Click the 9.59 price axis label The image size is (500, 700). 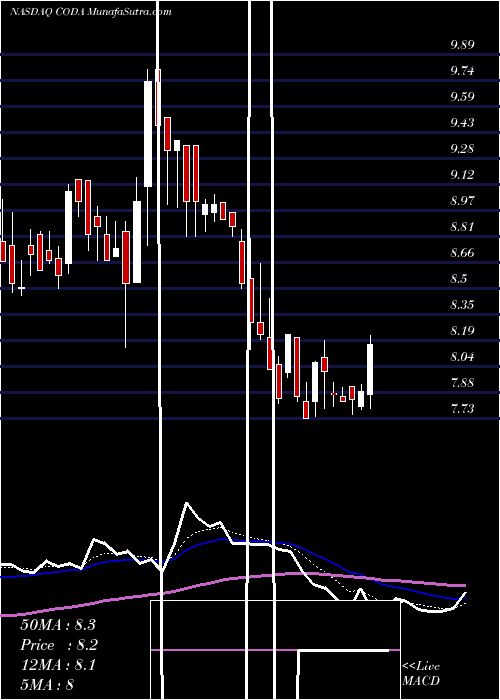click(462, 96)
